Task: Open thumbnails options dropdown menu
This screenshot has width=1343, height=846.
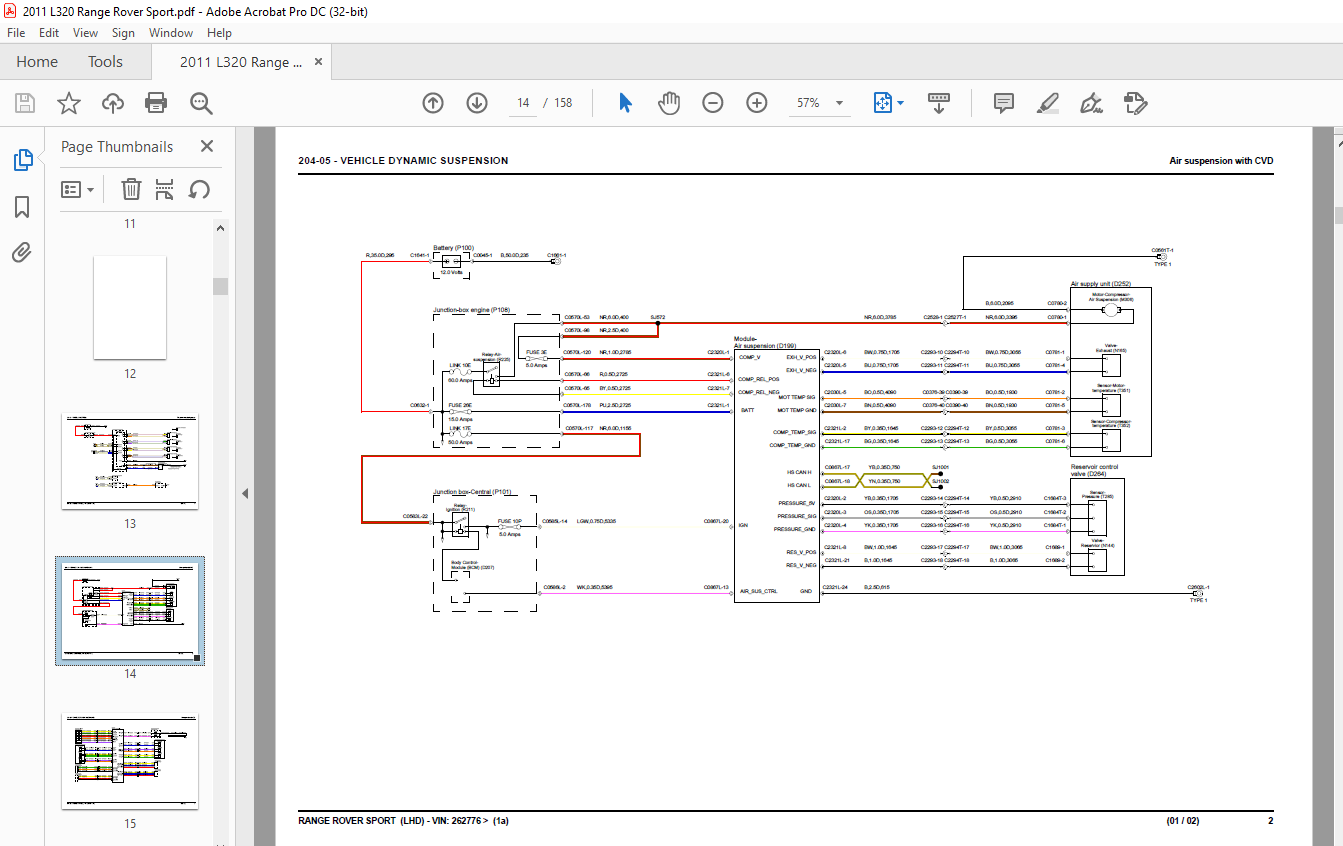Action: (x=78, y=189)
